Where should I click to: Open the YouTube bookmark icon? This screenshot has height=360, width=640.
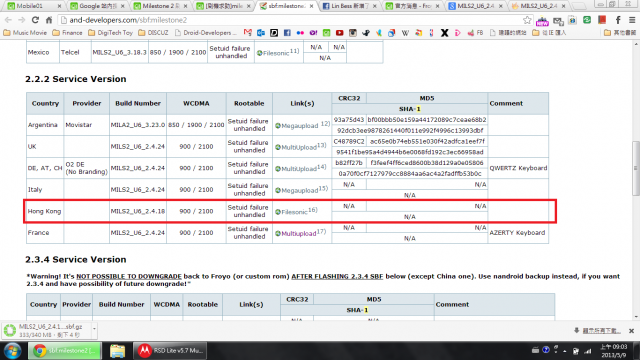pyautogui.click(x=339, y=33)
